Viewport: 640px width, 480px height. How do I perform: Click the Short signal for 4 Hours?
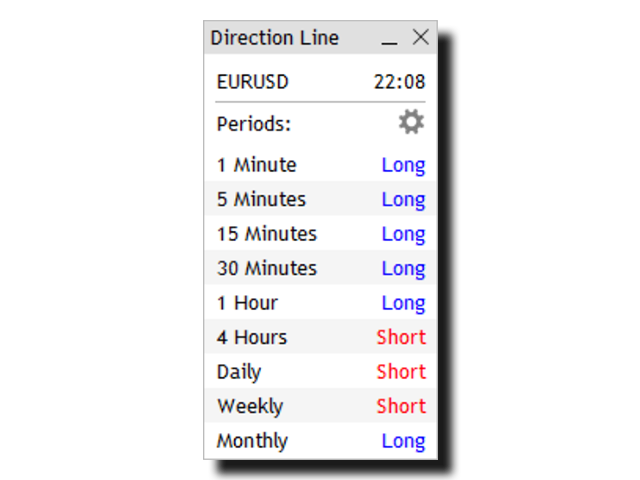[401, 337]
